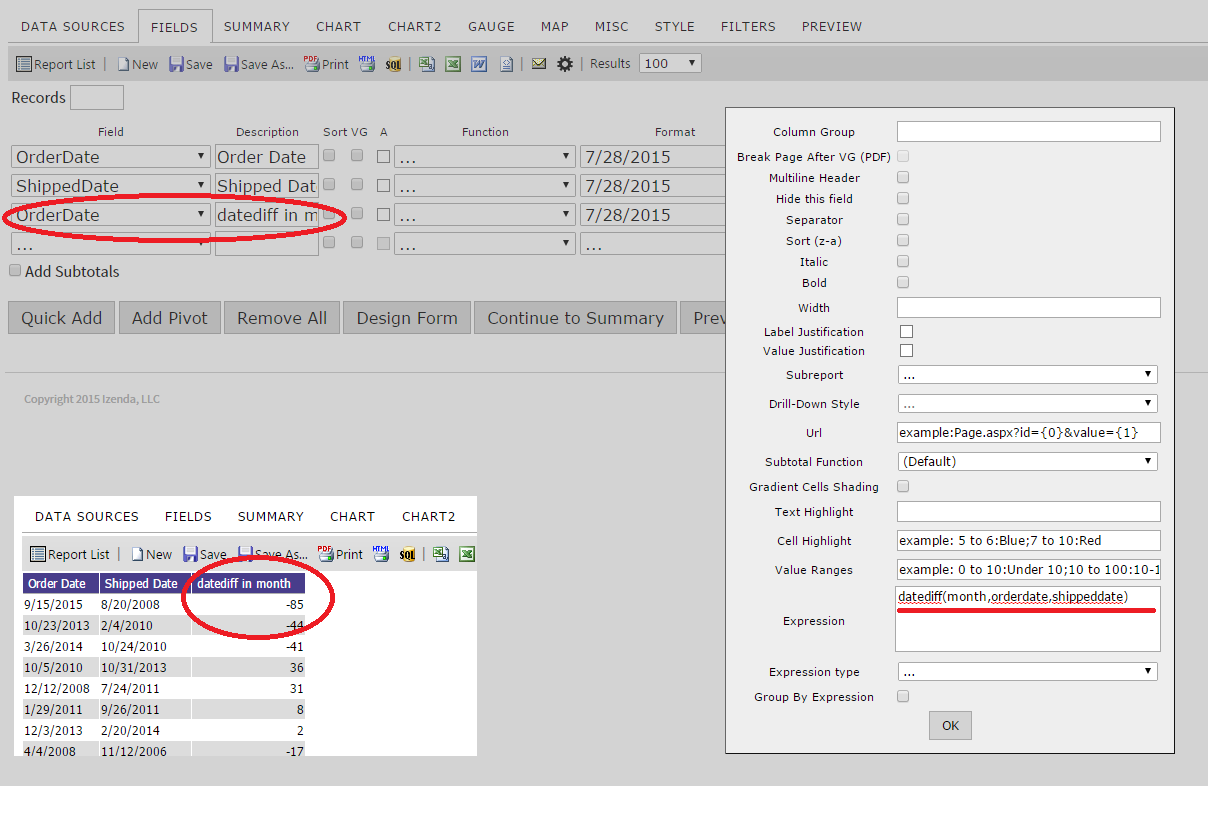
Task: Click the Continue to Summary button
Action: point(576,318)
